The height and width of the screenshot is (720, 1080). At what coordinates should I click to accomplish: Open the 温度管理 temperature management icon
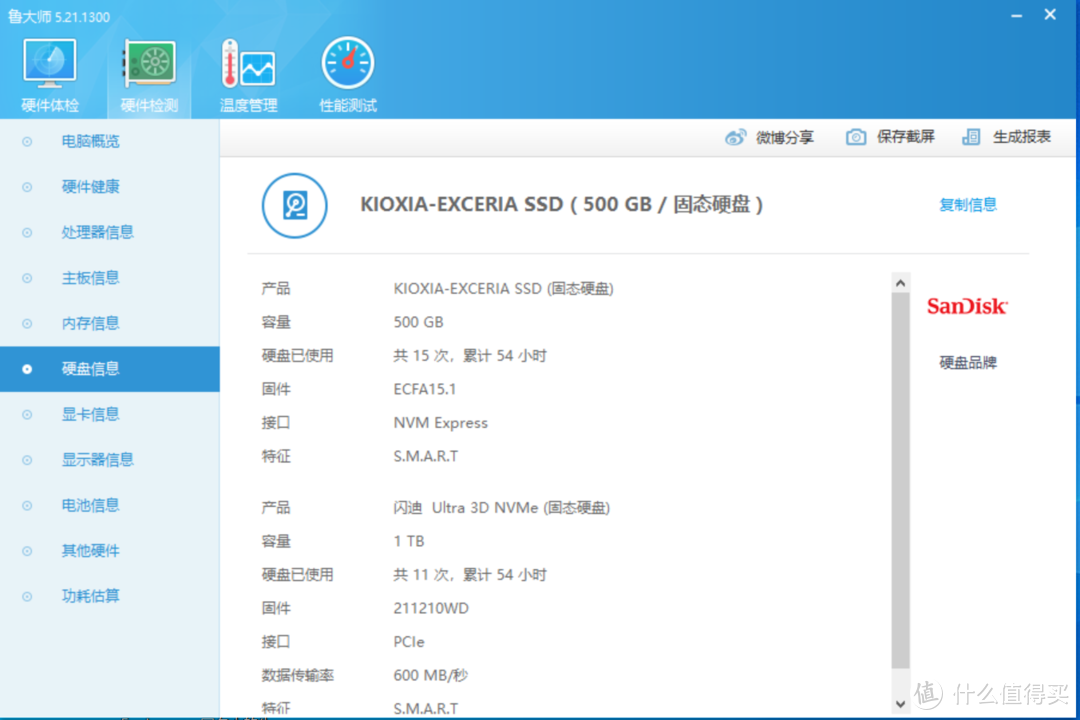point(247,70)
